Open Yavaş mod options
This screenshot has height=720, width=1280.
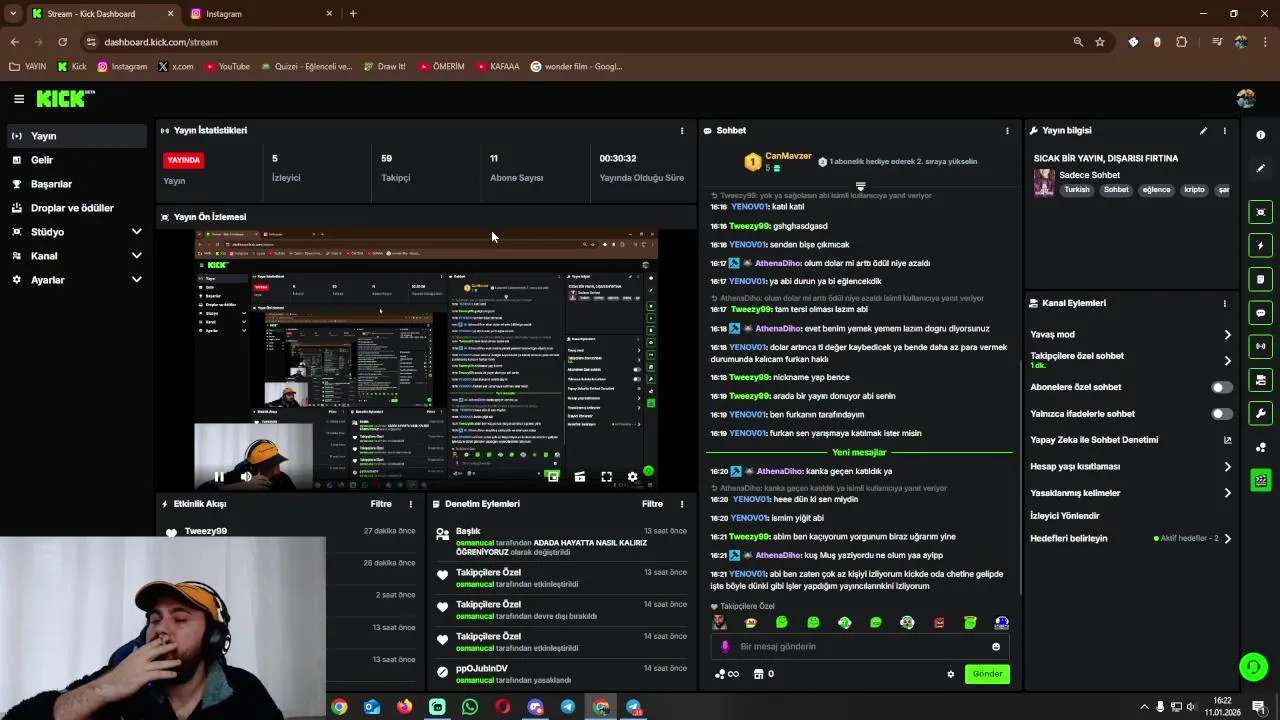pyautogui.click(x=1130, y=335)
